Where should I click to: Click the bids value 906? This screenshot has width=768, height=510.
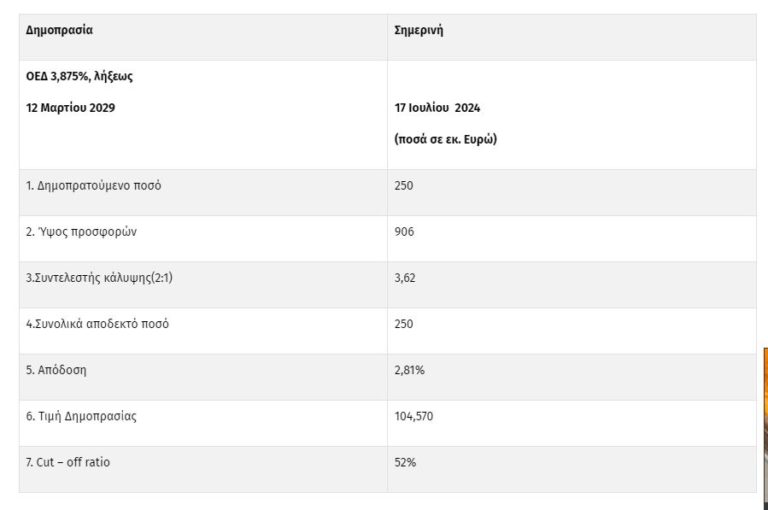[404, 232]
